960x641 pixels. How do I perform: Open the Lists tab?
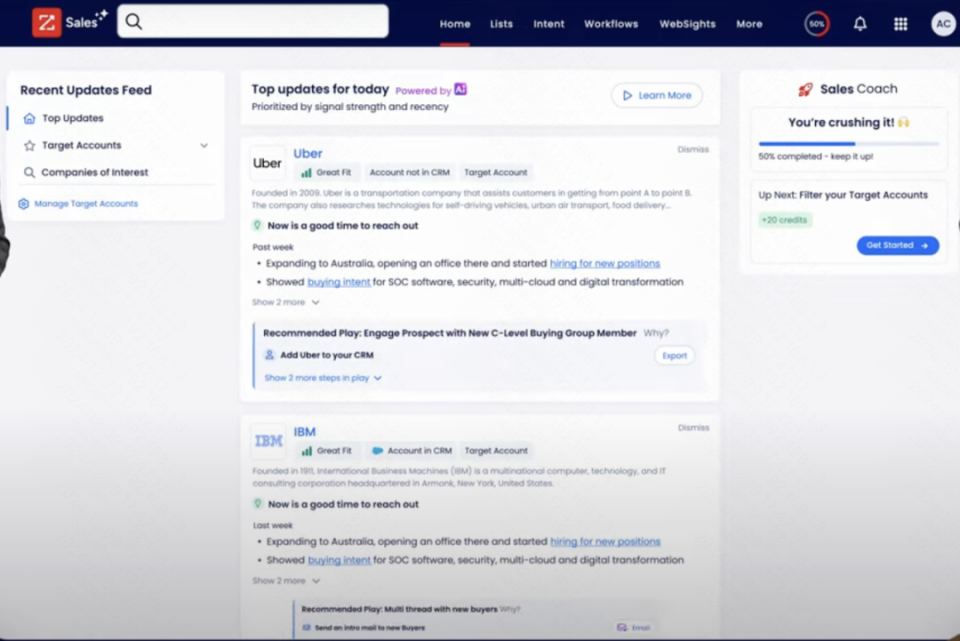(501, 24)
